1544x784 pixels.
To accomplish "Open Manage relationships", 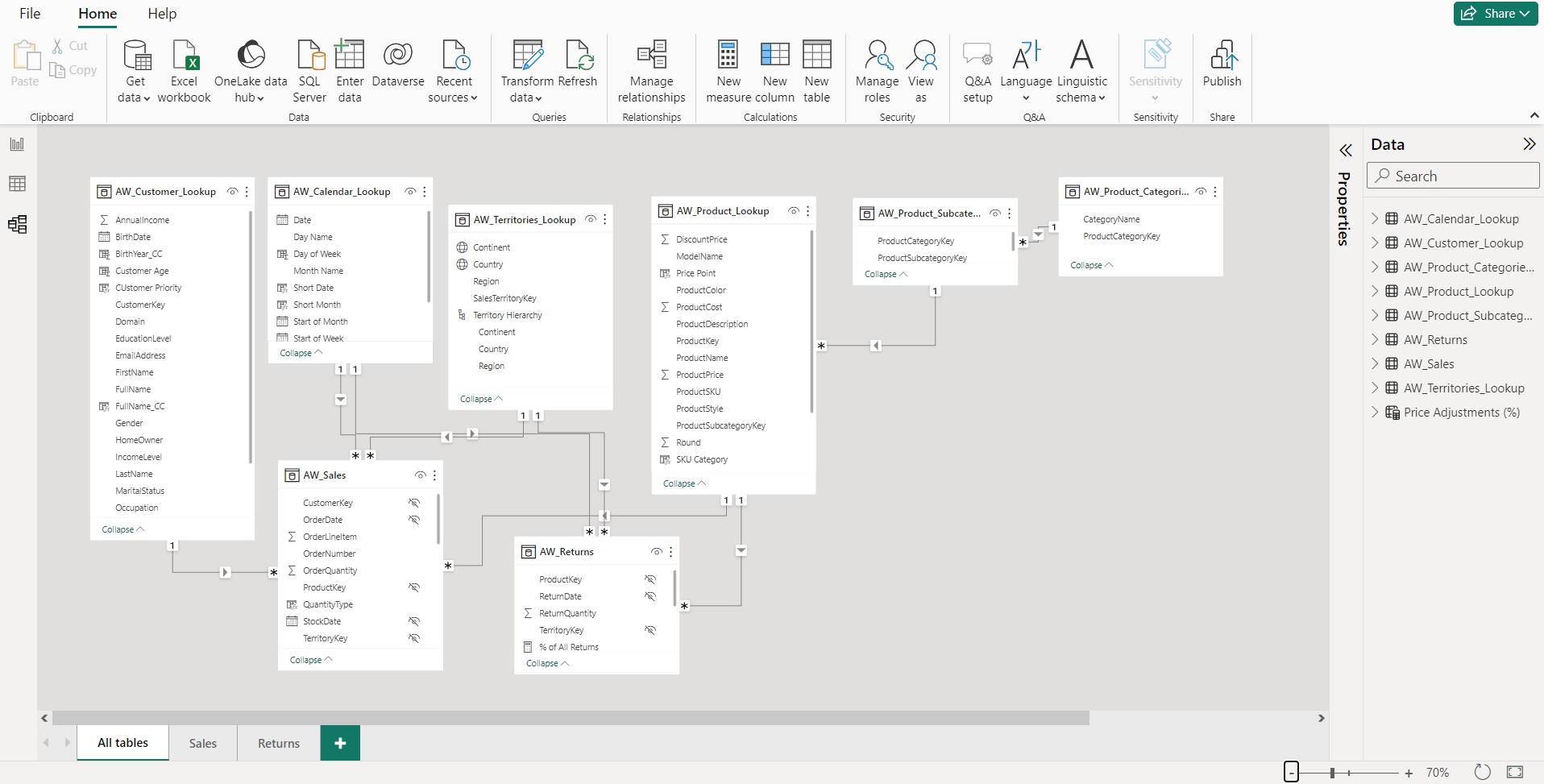I will coord(650,71).
